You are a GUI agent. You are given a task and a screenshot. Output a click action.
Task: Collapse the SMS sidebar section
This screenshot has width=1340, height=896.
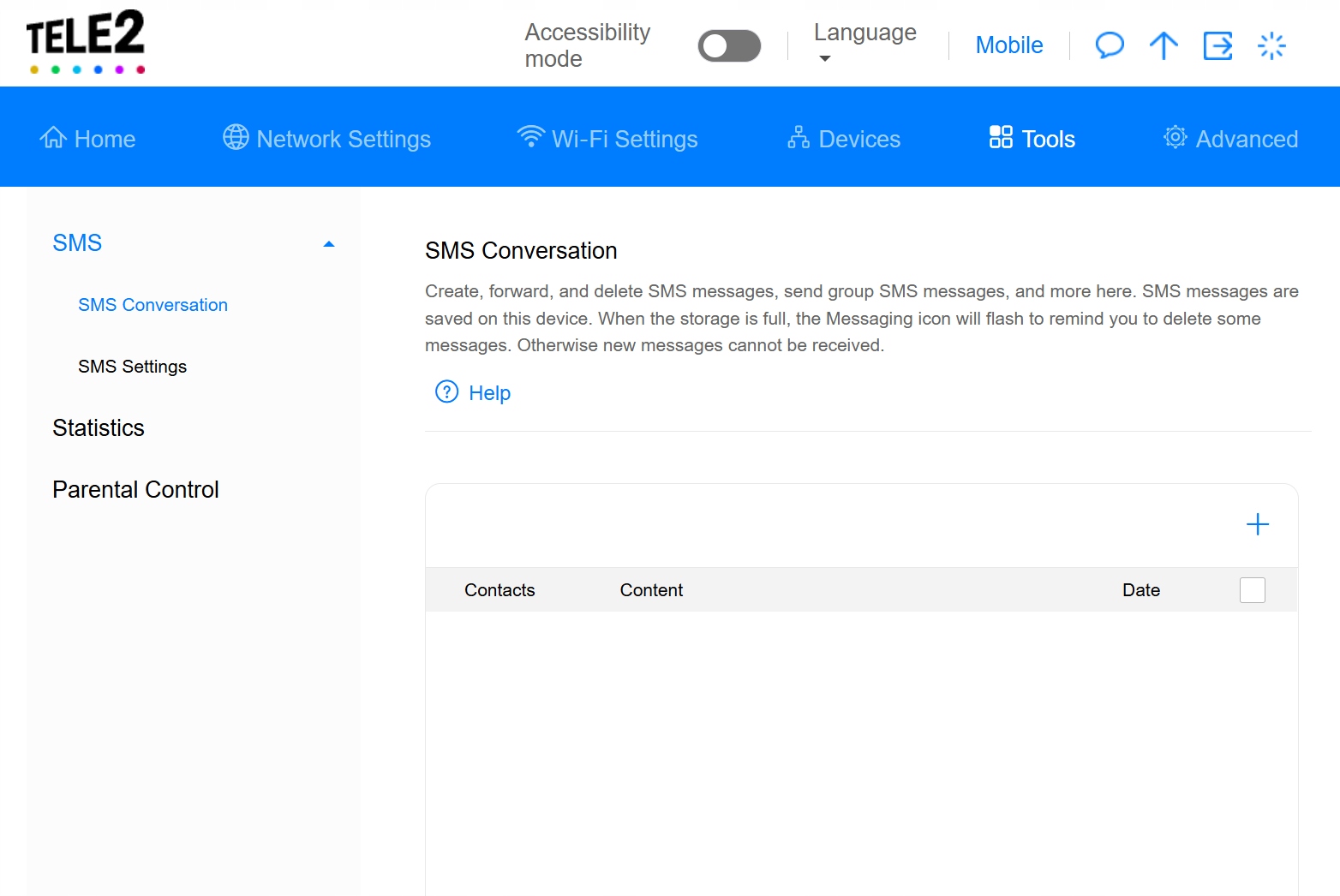pyautogui.click(x=329, y=244)
